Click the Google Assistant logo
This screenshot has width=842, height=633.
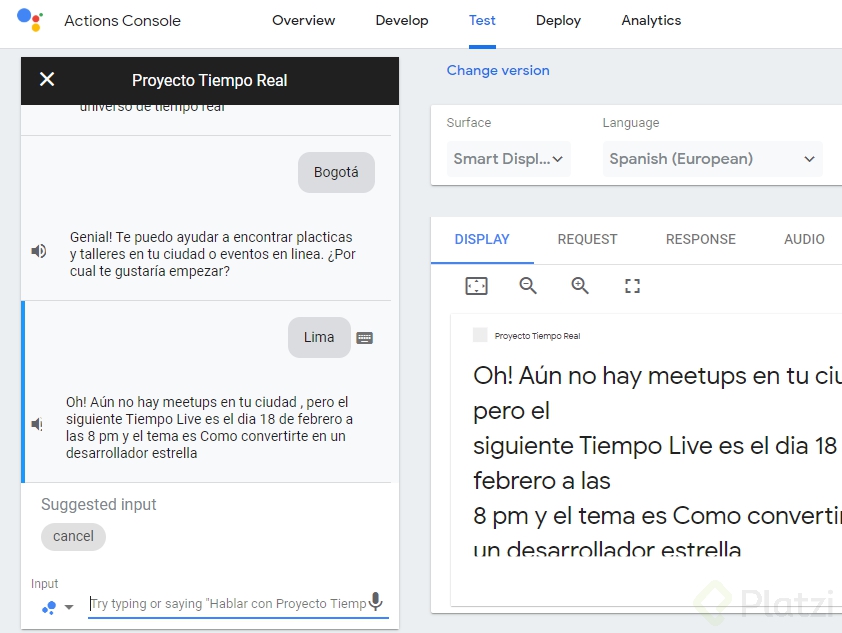pos(30,20)
